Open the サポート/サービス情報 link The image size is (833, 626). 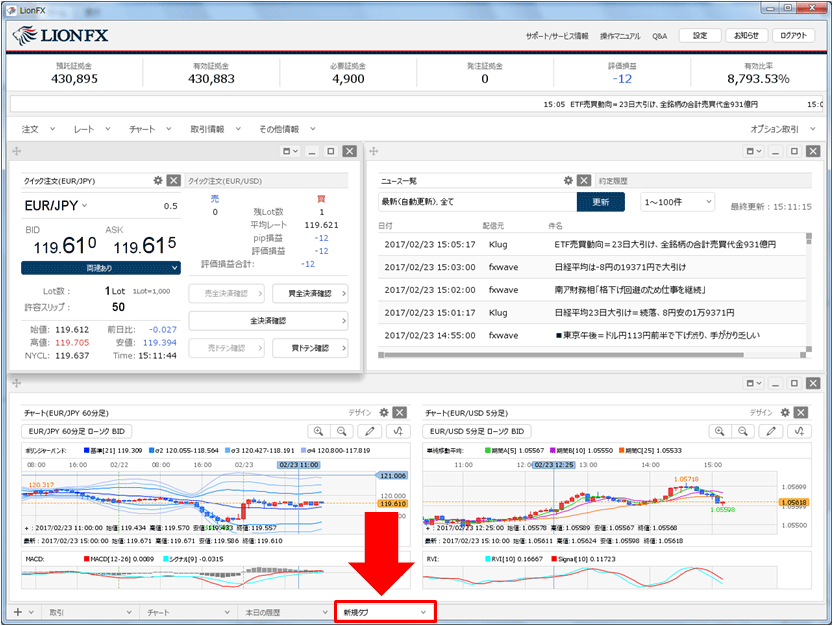coord(557,36)
